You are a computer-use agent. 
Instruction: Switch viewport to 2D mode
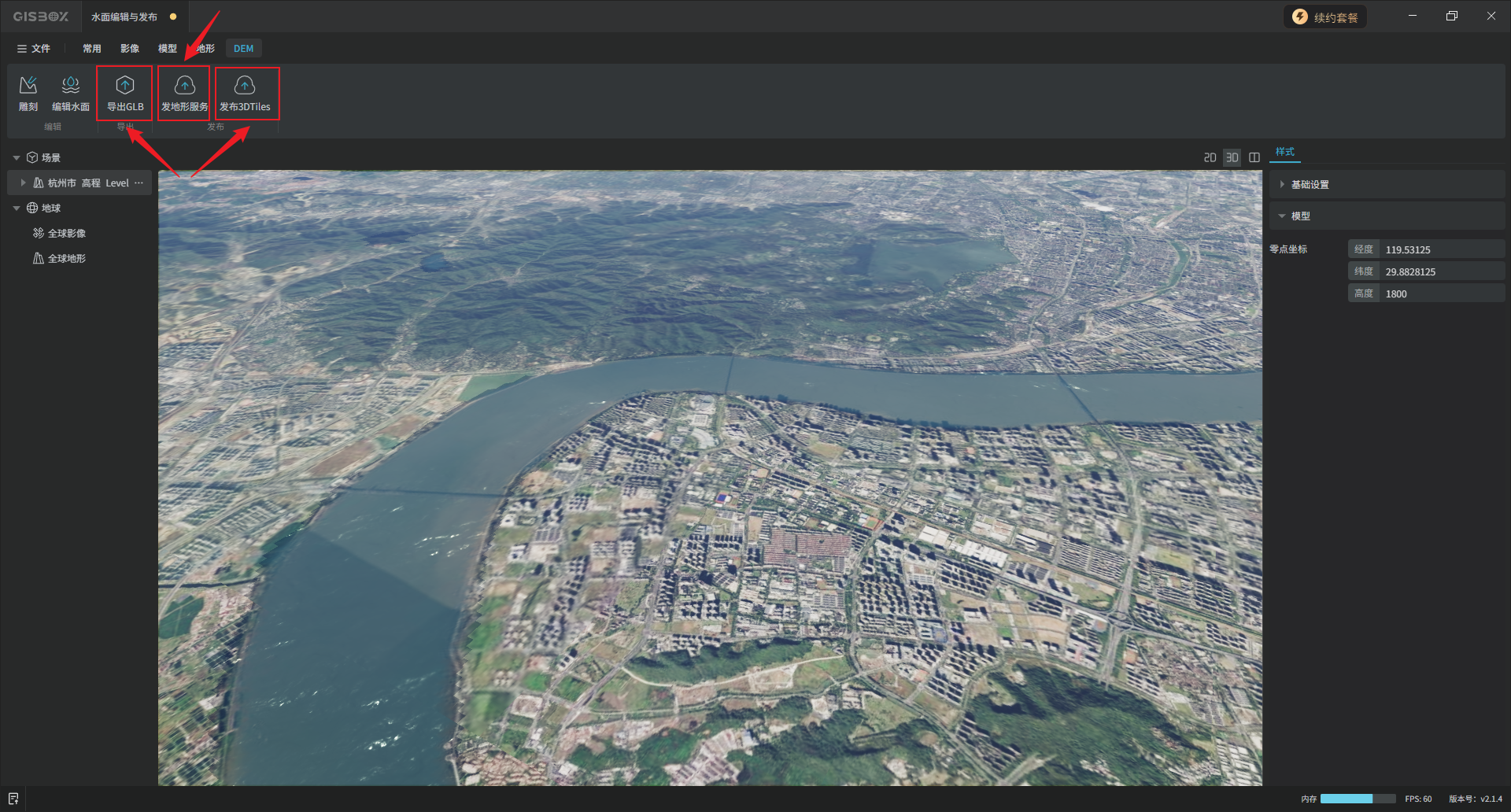[x=1210, y=157]
